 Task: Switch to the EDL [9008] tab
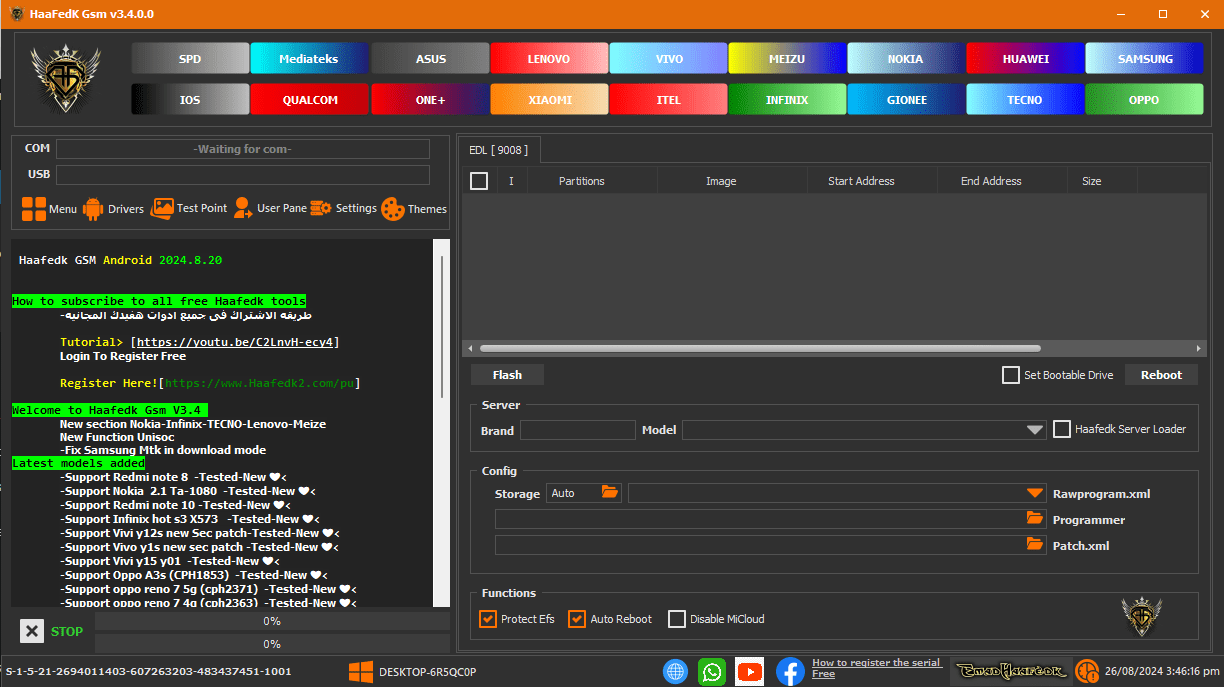tap(499, 149)
